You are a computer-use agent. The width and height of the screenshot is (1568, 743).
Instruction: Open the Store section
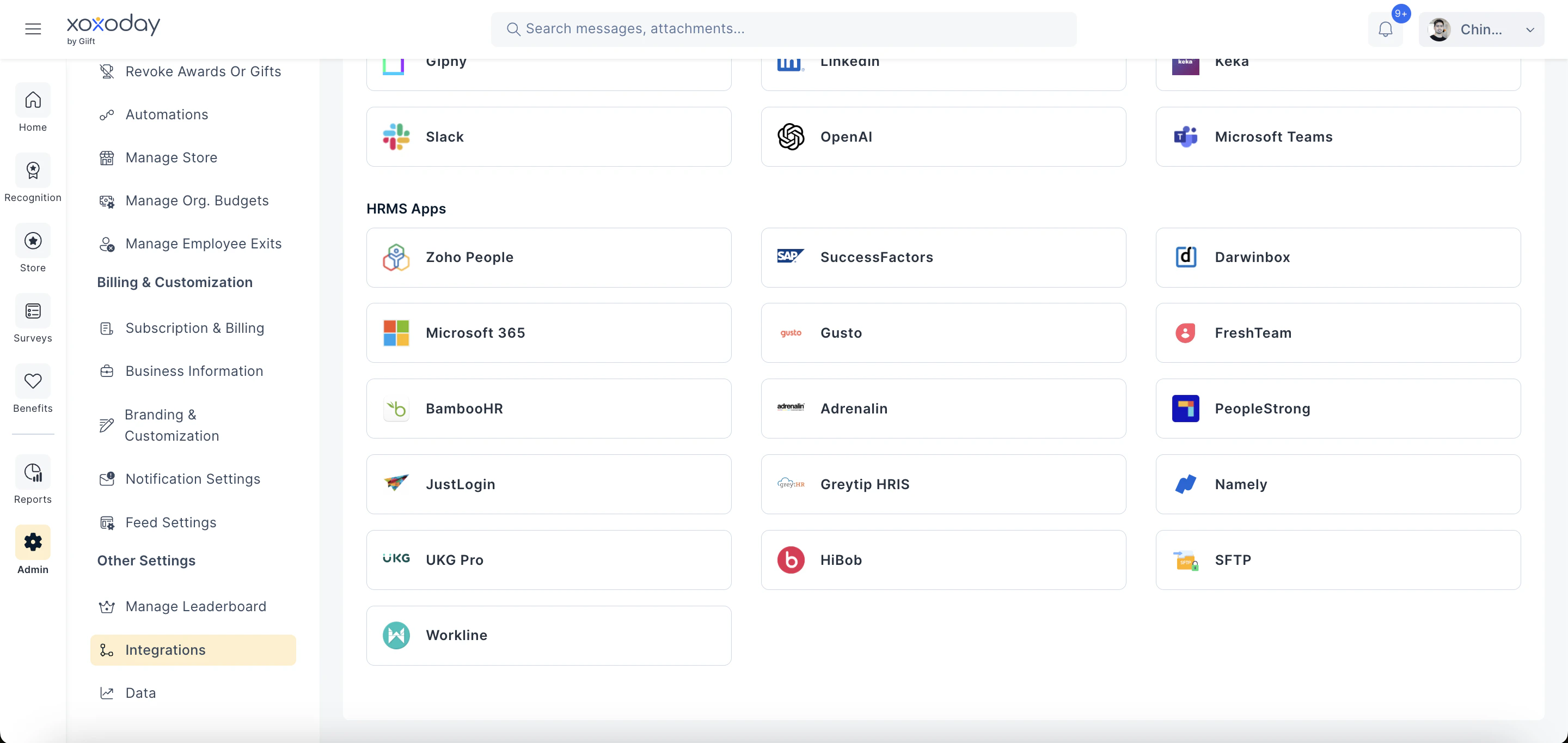[33, 248]
